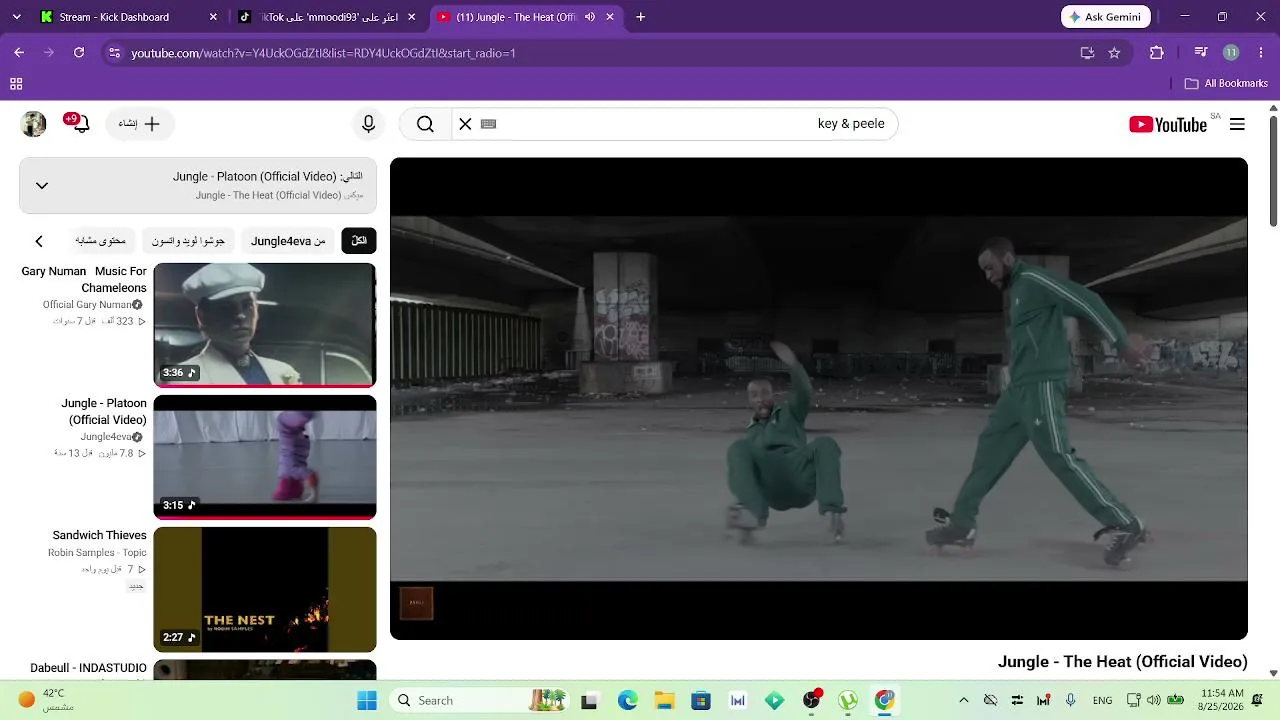Reload the YouTube page
Viewport: 1280px width, 720px height.
[x=79, y=53]
